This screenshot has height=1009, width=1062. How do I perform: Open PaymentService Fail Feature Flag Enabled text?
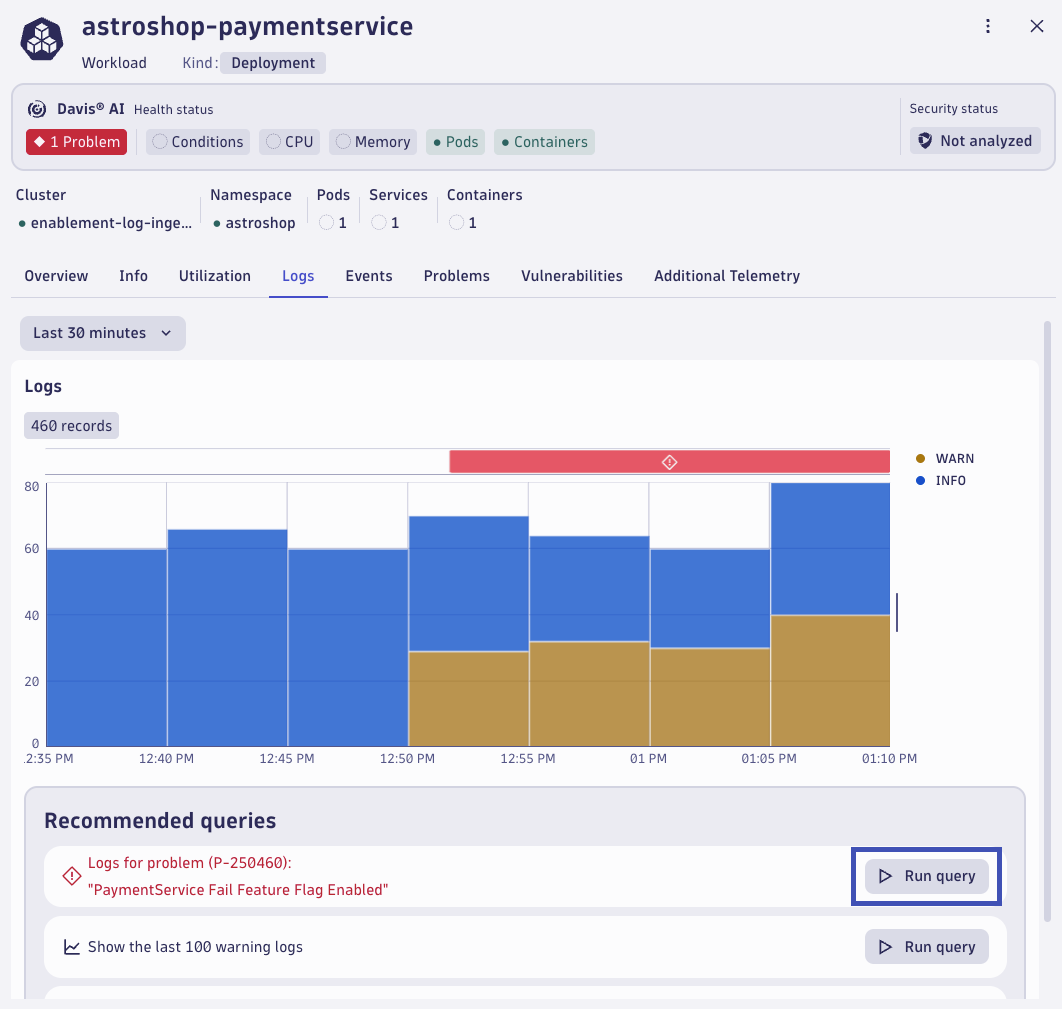pyautogui.click(x=238, y=890)
